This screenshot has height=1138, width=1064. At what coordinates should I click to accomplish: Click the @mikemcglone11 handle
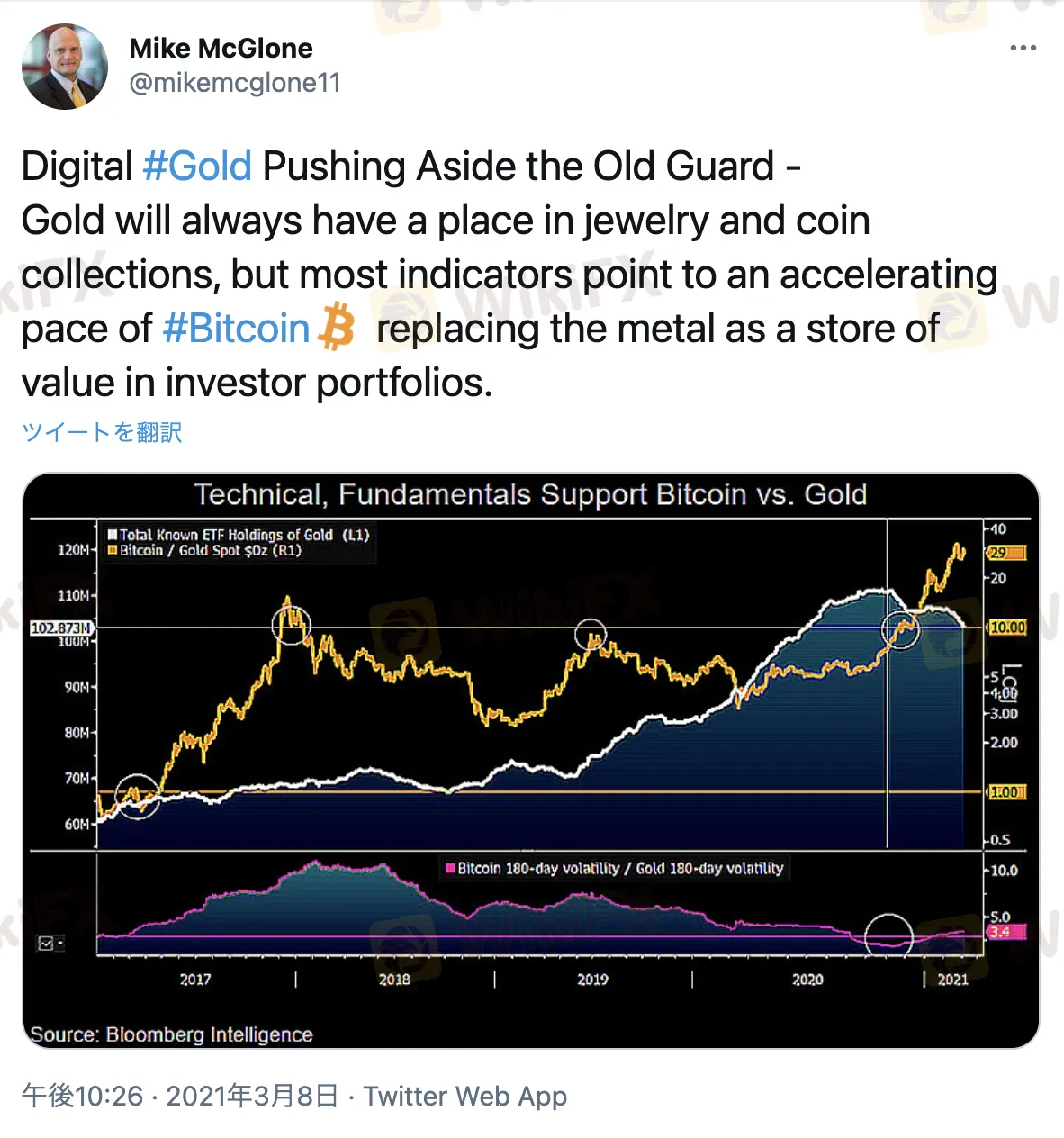[x=235, y=83]
